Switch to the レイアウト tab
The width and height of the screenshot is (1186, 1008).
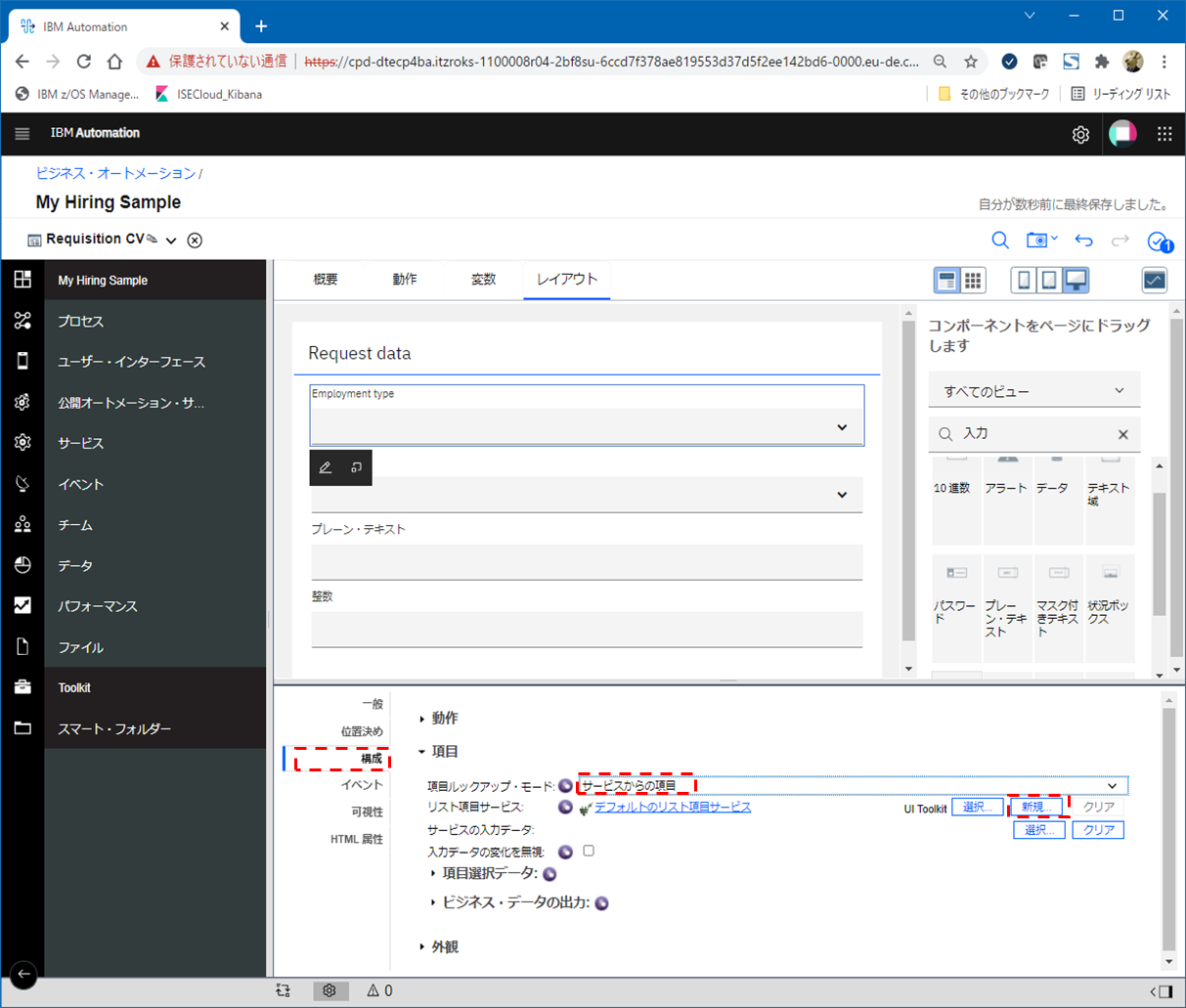coord(567,280)
